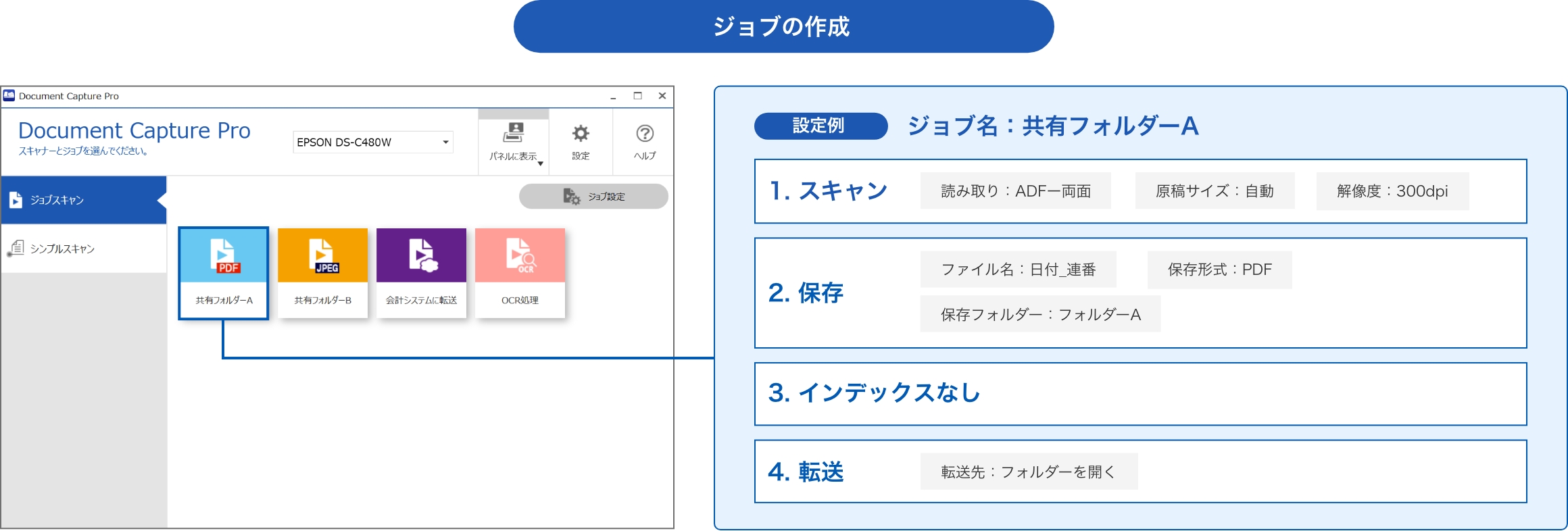The image size is (1568, 531).
Task: Select the OCR処理 job tile
Action: pyautogui.click(x=520, y=272)
